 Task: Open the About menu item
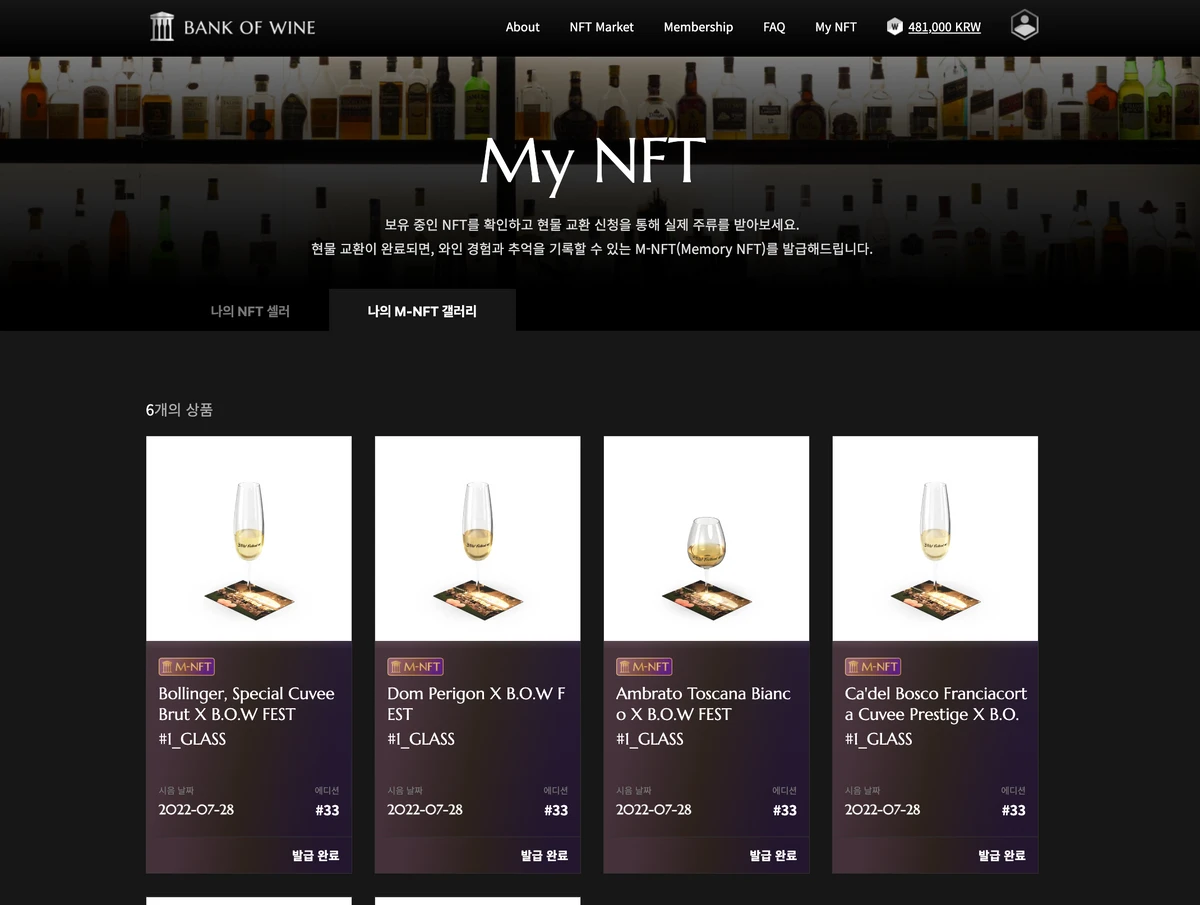523,27
